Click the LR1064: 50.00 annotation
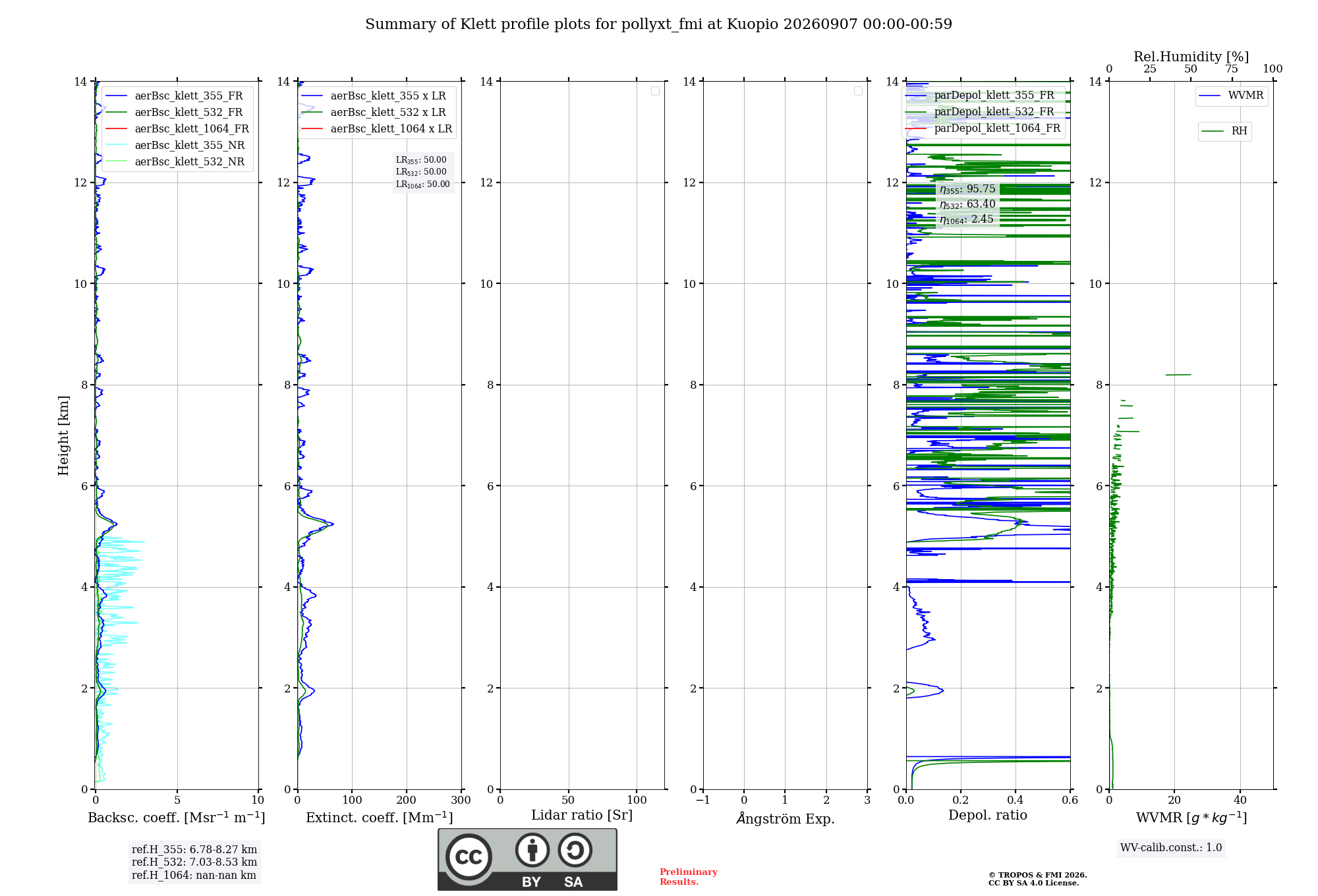Image resolution: width=1318 pixels, height=896 pixels. (x=423, y=184)
